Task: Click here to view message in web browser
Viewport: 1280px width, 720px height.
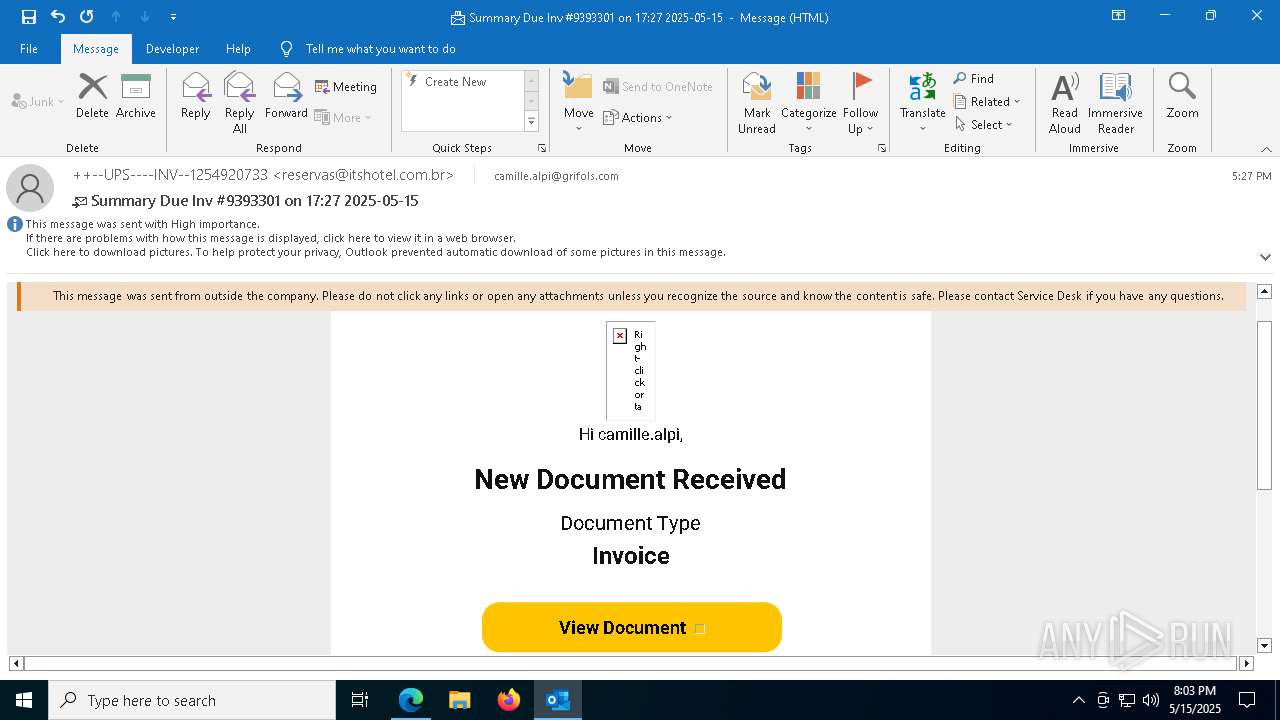Action: [x=271, y=238]
